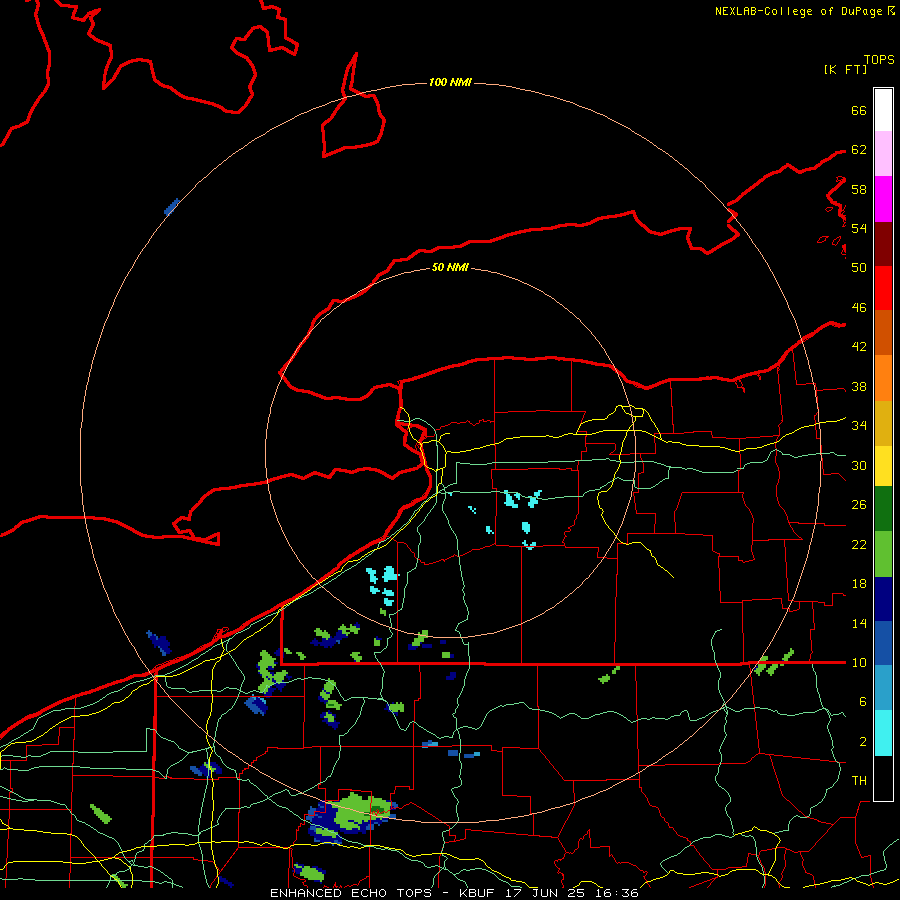The image size is (900, 900).
Task: Click the dark green 22-26 color segment
Action: [883, 509]
